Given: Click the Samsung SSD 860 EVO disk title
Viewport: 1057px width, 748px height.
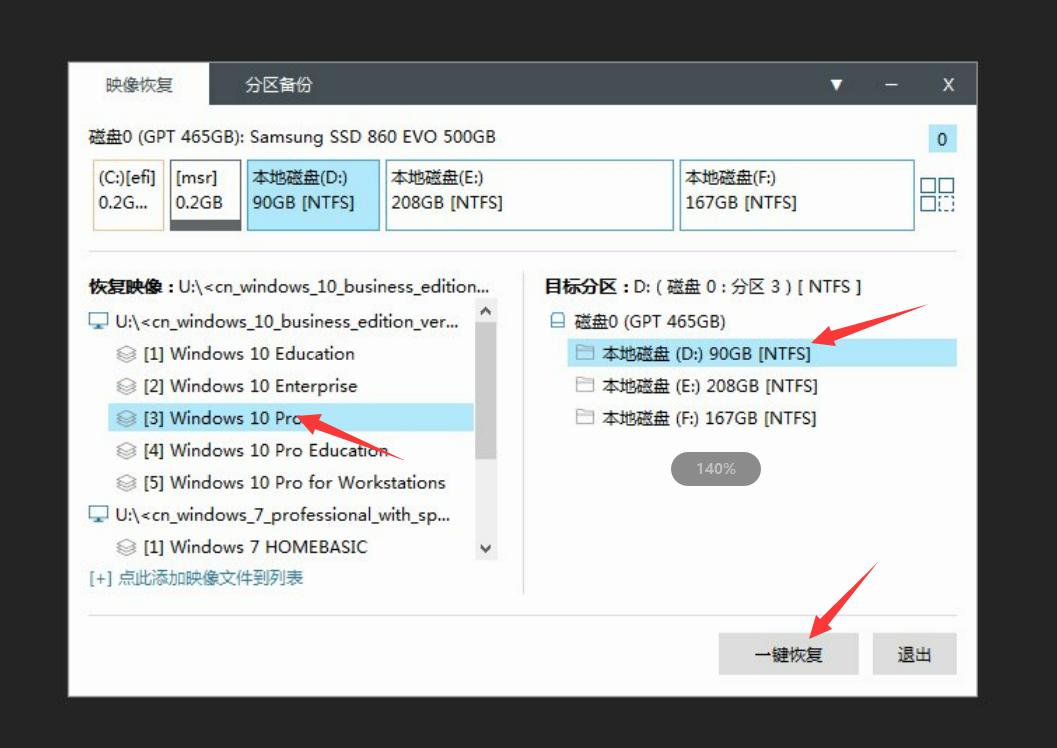Looking at the screenshot, I should [x=292, y=137].
